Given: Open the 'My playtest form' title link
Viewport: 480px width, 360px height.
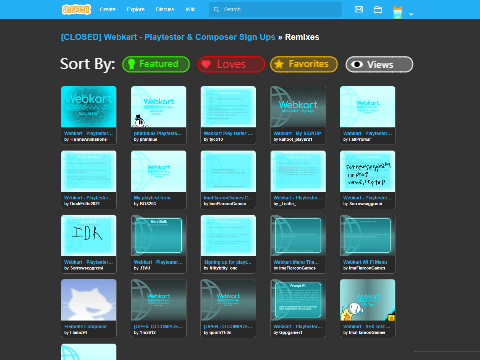Looking at the screenshot, I should click(152, 198).
